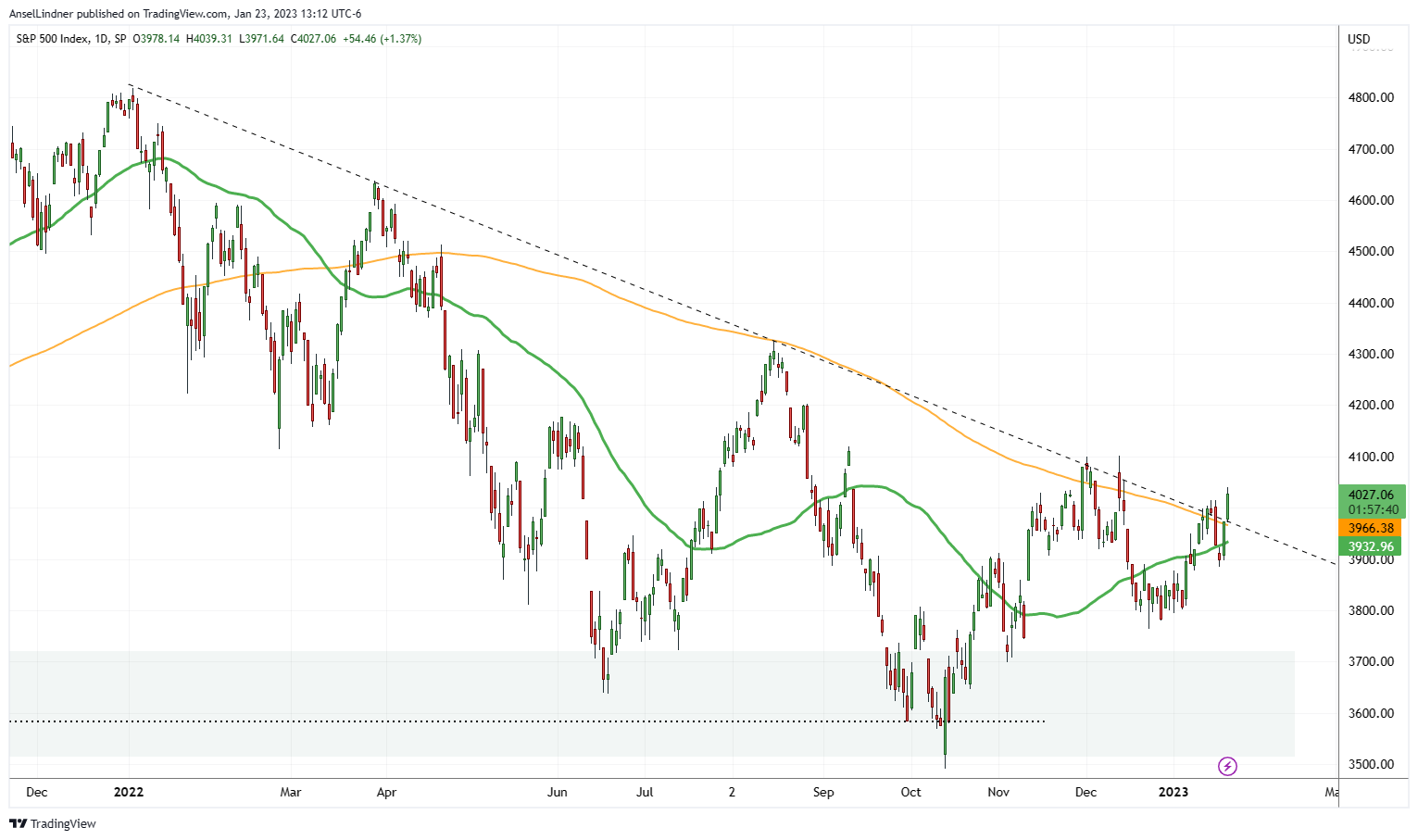Click the Oct label on time axis

[911, 792]
